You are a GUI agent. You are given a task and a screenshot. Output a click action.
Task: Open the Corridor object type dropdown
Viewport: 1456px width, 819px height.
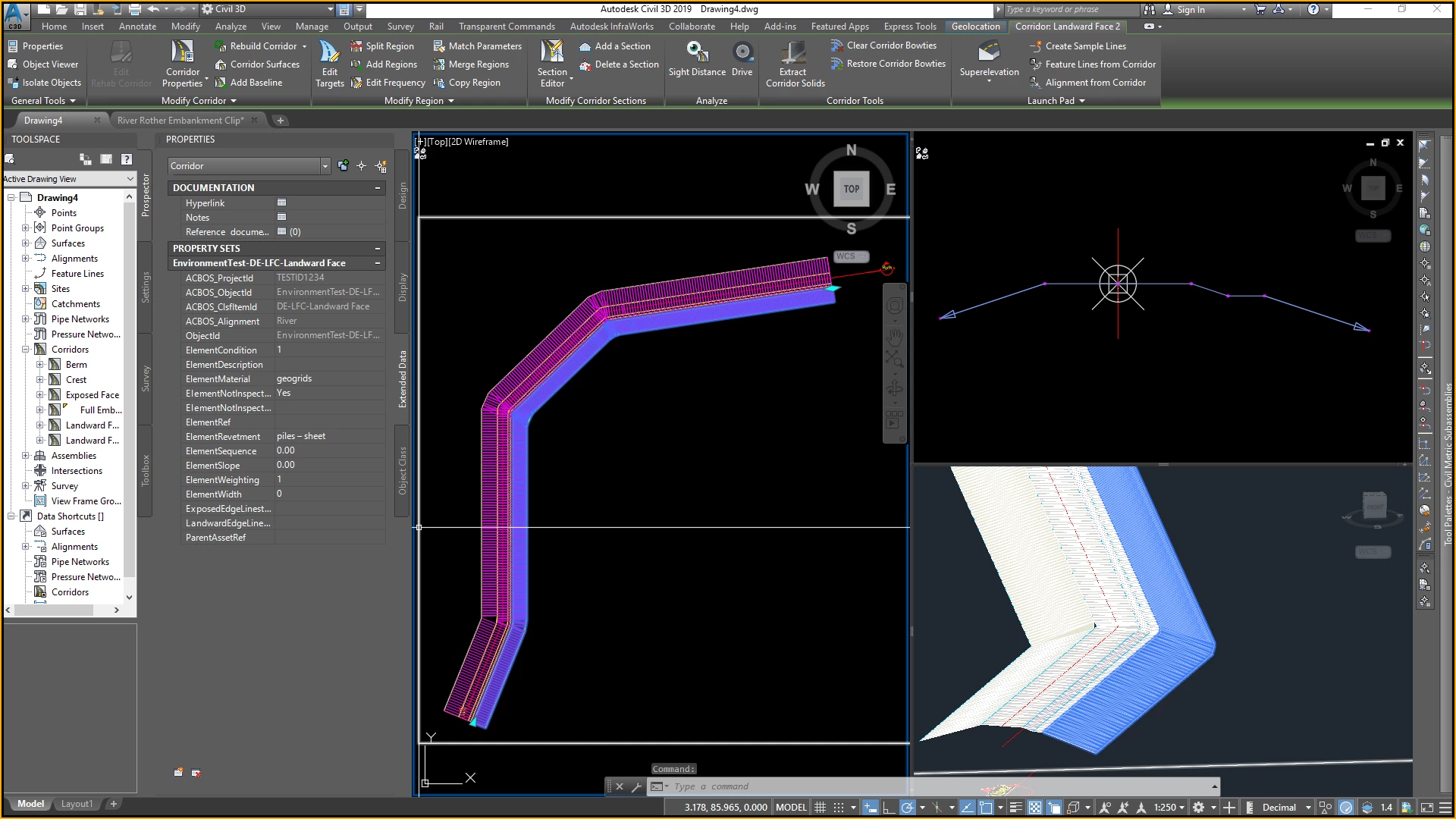tap(325, 166)
